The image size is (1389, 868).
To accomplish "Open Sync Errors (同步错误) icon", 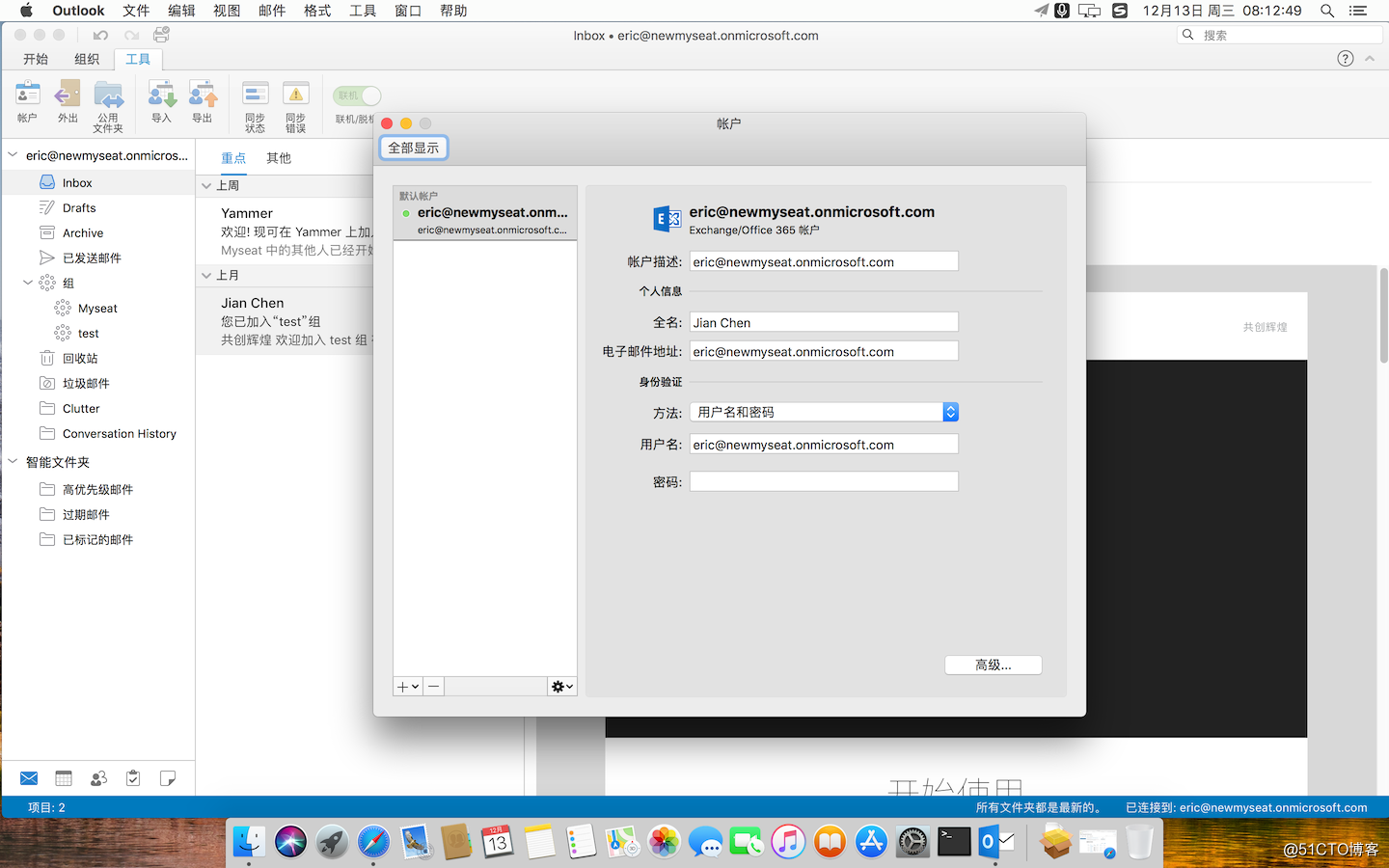I will point(295,106).
